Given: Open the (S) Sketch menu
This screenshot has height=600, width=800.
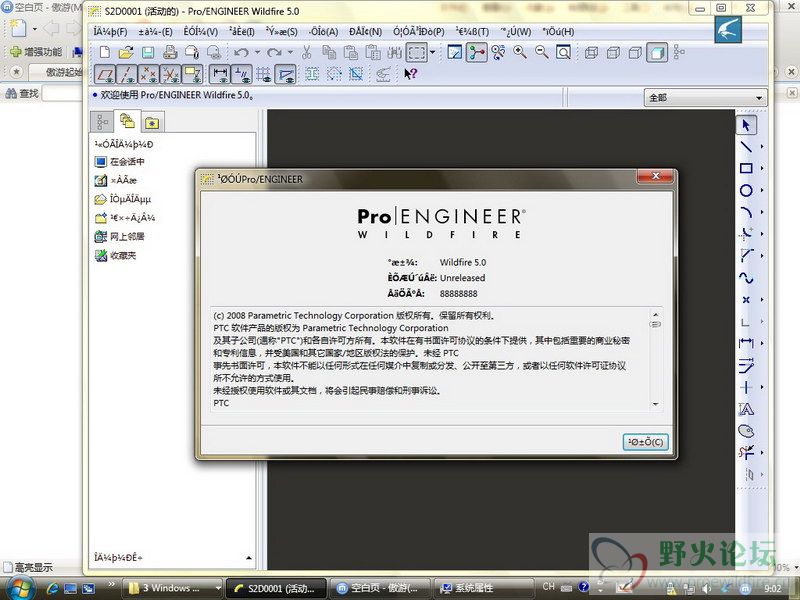Looking at the screenshot, I should pyautogui.click(x=282, y=32).
